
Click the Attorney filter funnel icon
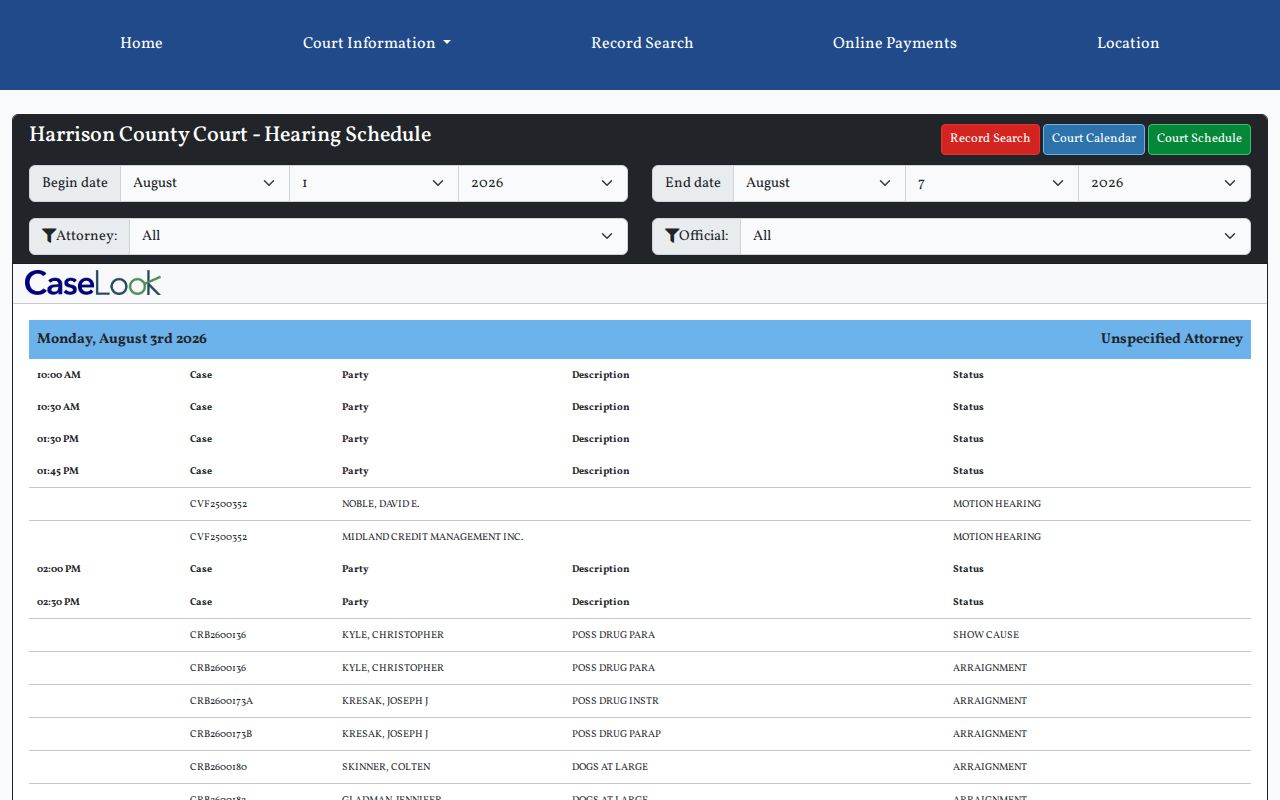click(x=49, y=236)
